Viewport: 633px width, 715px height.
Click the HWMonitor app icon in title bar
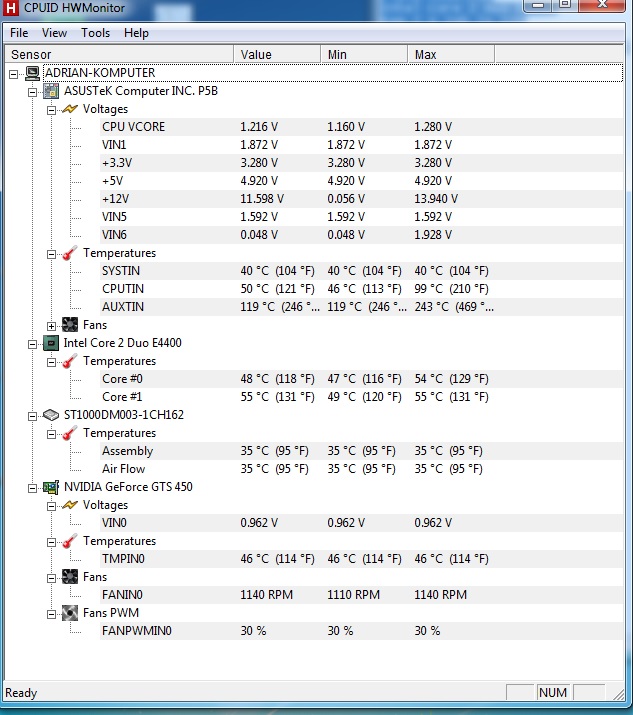10,7
